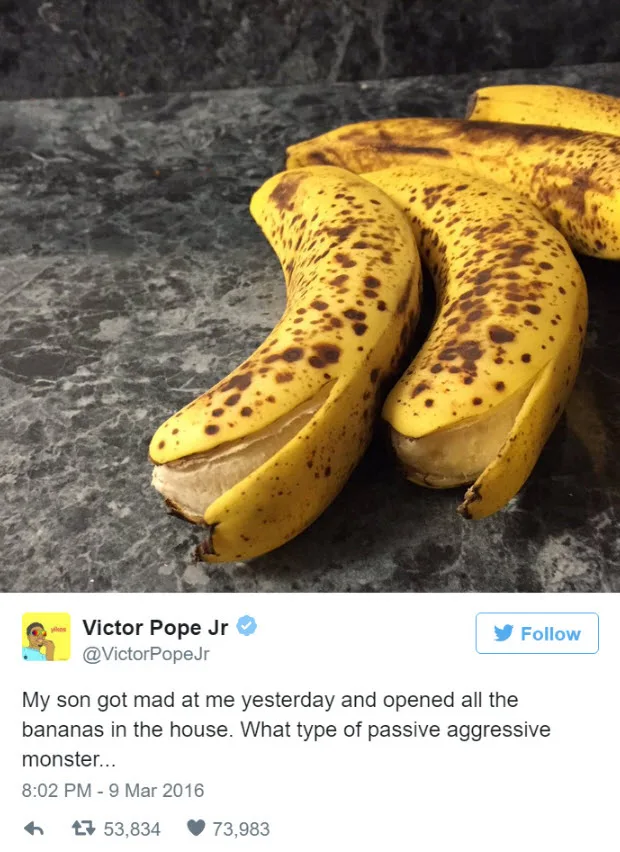
Task: Retweet using the retweet arrows icon
Action: pyautogui.click(x=84, y=829)
